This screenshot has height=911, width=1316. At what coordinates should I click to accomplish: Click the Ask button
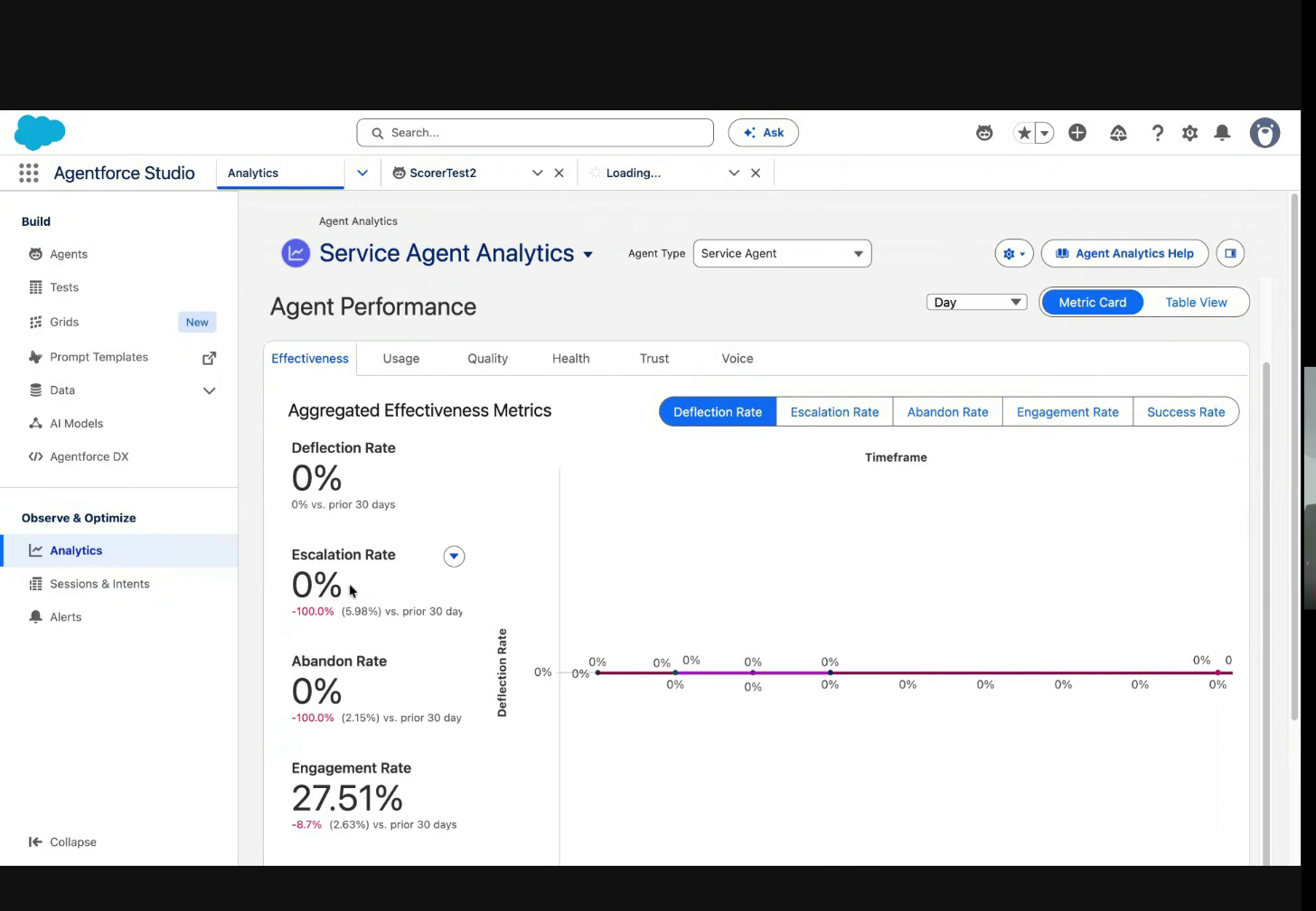tap(764, 133)
